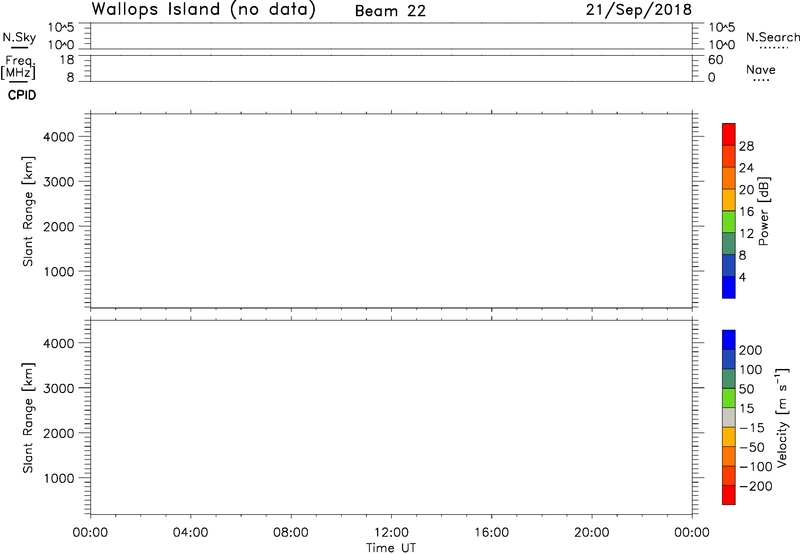This screenshot has width=800, height=554.
Task: Click the Beam 22 heading
Action: click(390, 12)
